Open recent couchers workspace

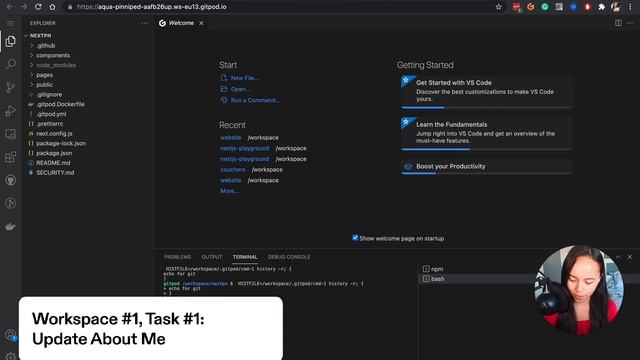tap(233, 170)
